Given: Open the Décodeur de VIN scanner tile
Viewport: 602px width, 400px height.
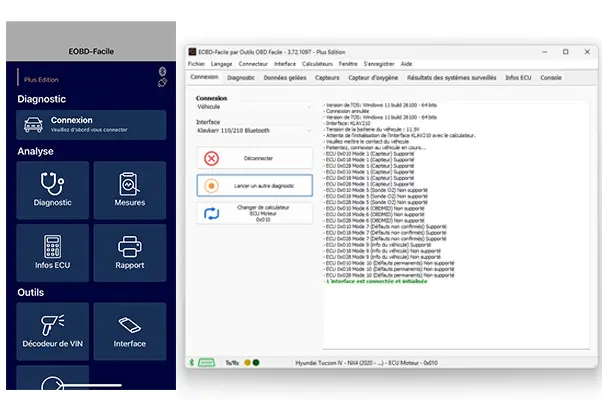Looking at the screenshot, I should [53, 331].
